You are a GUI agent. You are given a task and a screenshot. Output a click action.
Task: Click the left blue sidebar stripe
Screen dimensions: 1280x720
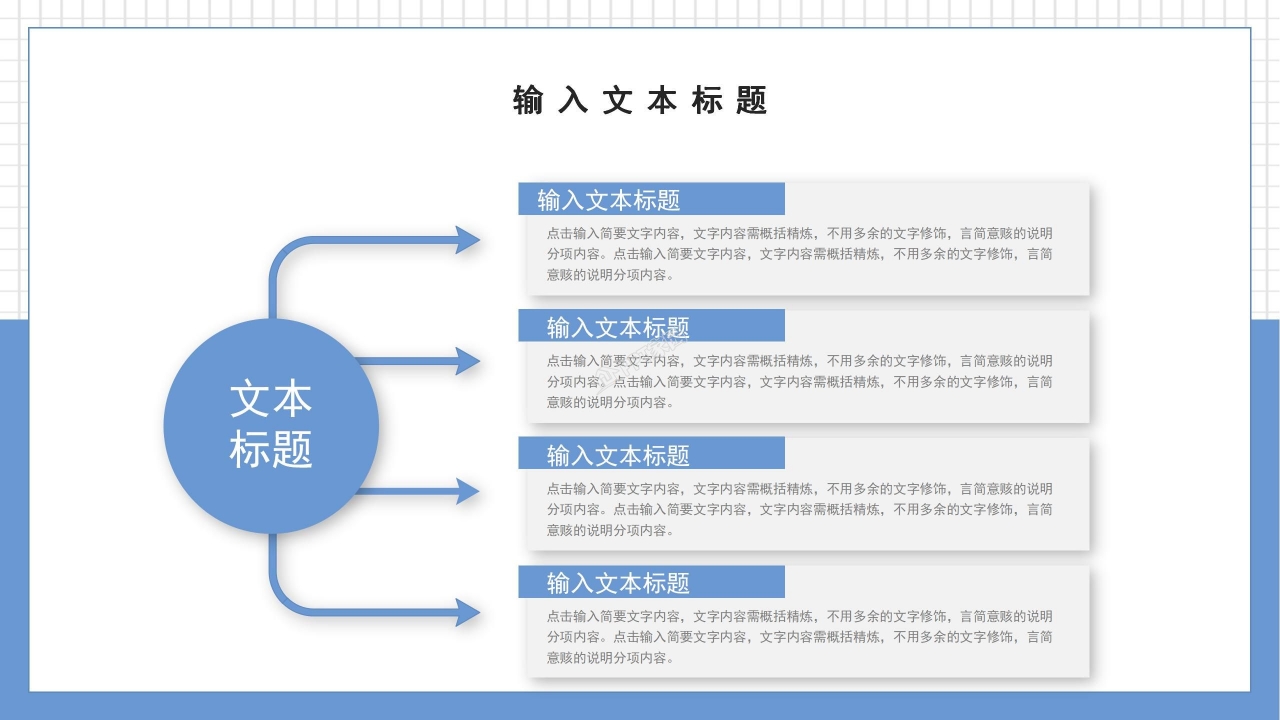pyautogui.click(x=14, y=500)
